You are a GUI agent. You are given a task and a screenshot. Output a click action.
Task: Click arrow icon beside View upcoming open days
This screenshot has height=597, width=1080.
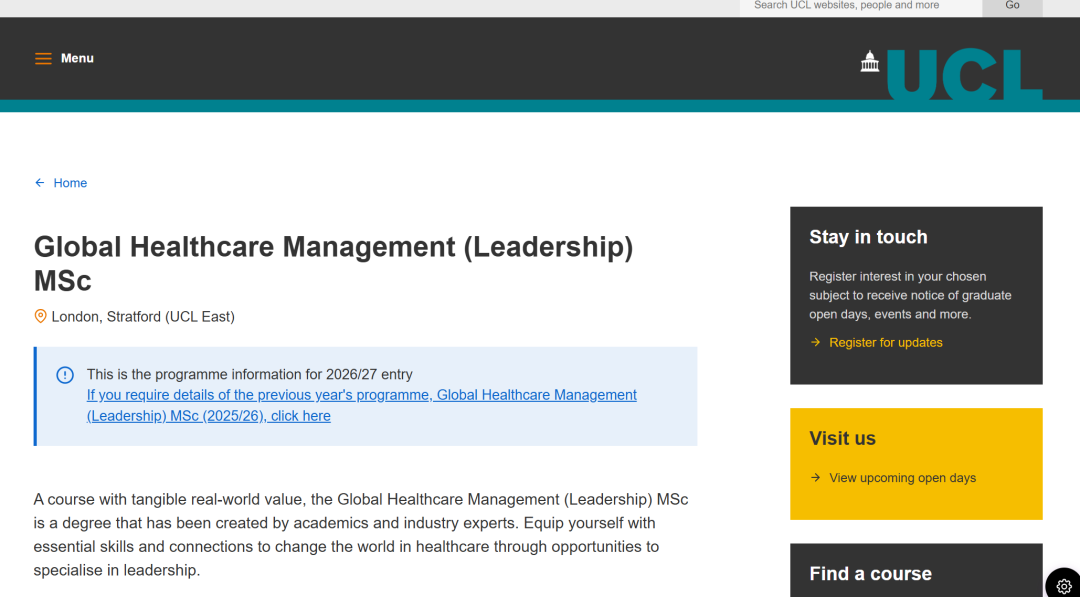pos(816,478)
